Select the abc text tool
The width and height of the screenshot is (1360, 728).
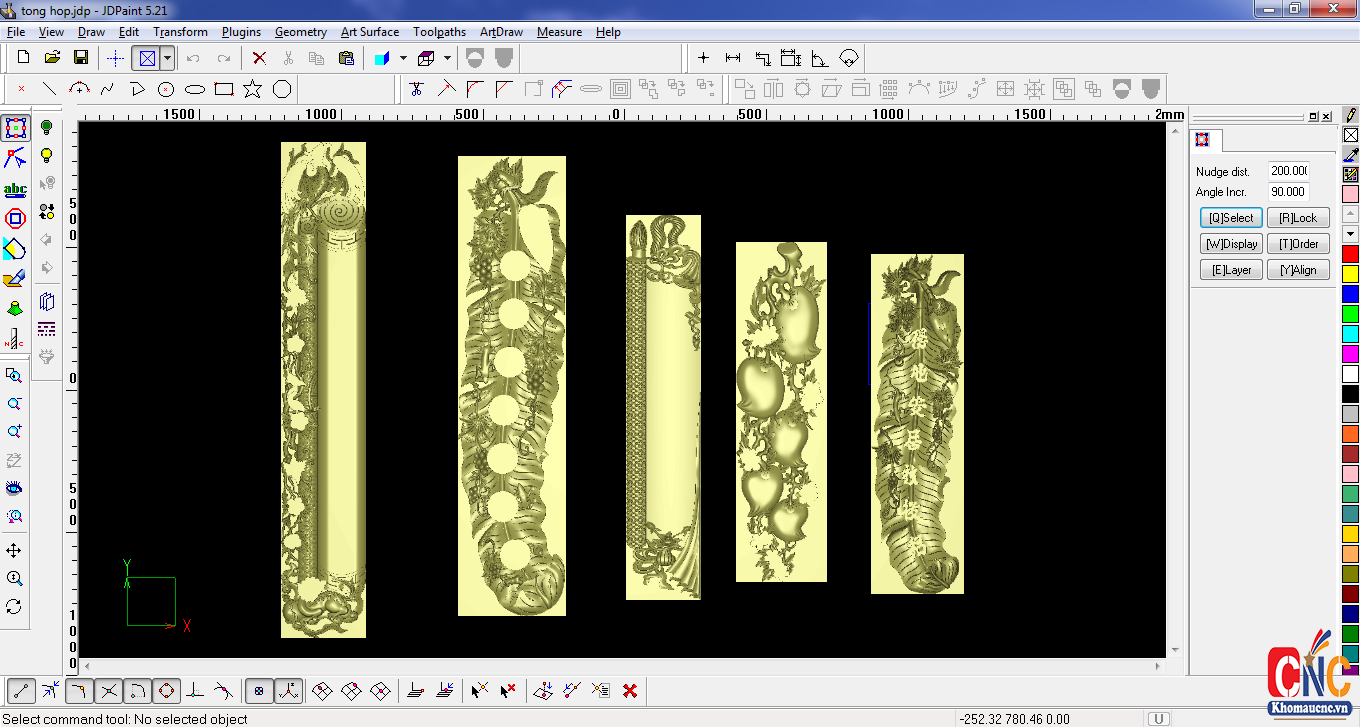click(15, 189)
